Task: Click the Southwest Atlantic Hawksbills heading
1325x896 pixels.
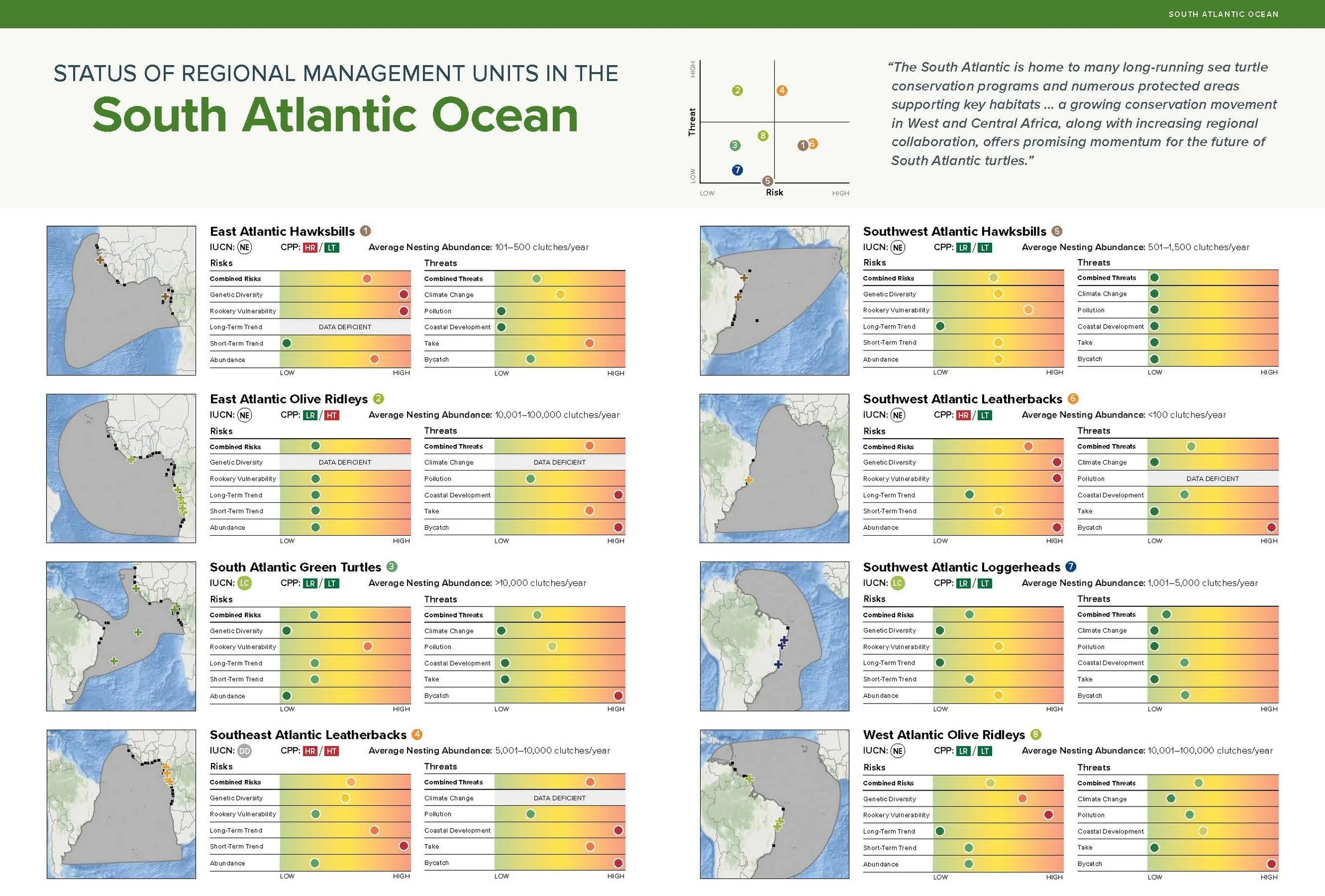Action: click(954, 232)
